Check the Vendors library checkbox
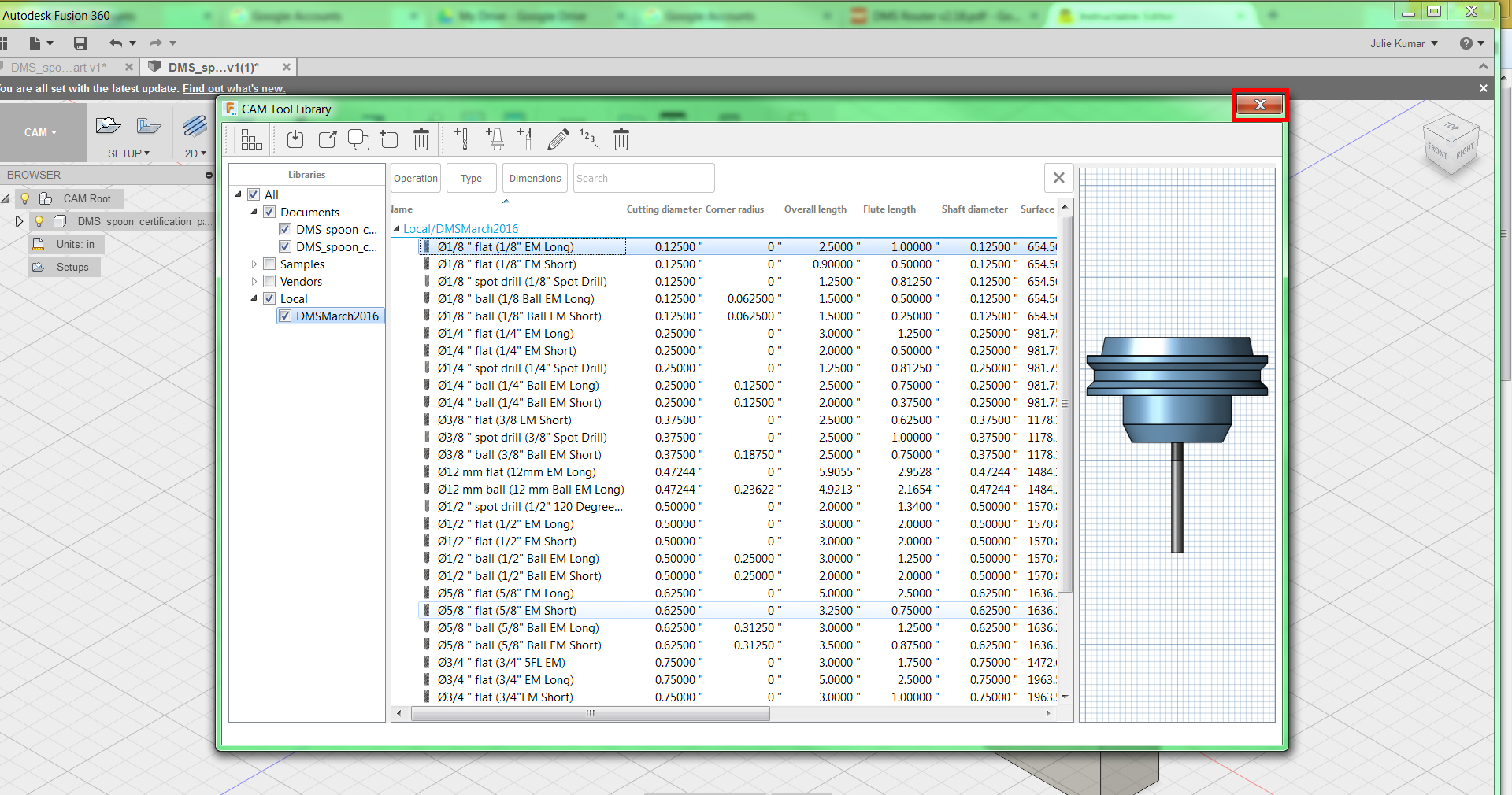This screenshot has width=1512, height=795. point(269,281)
